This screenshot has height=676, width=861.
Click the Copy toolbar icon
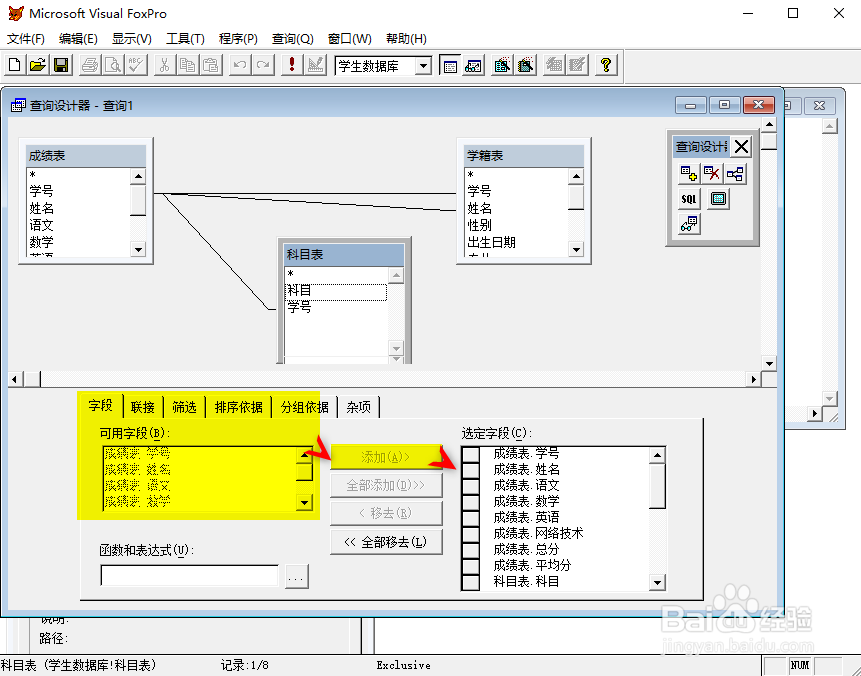click(188, 65)
